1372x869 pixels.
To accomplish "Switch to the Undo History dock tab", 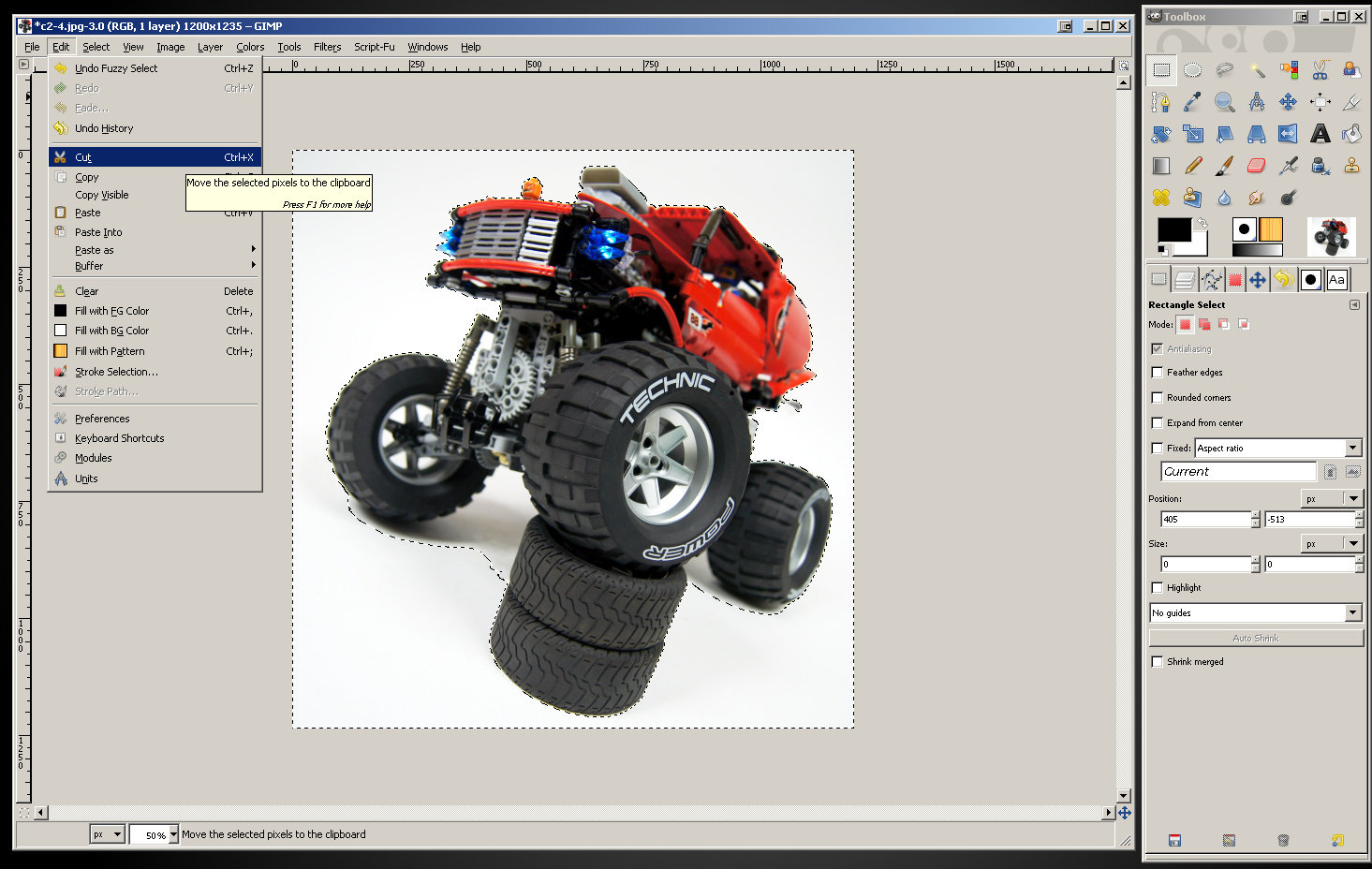I will pyautogui.click(x=1284, y=279).
